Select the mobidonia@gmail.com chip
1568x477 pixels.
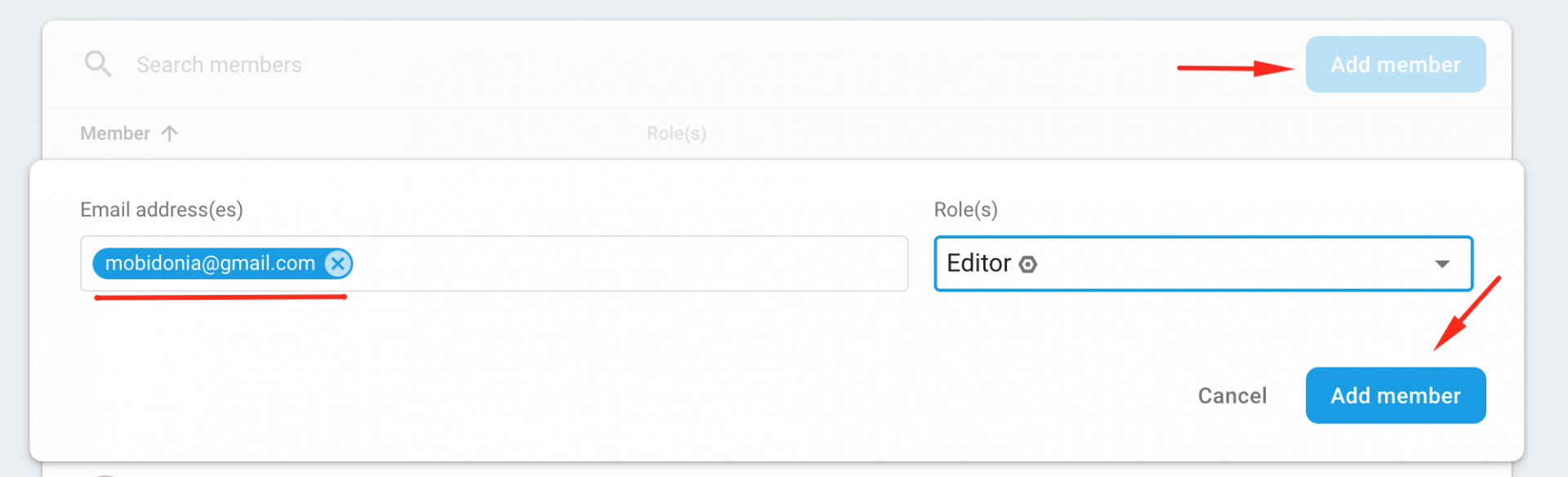210,263
